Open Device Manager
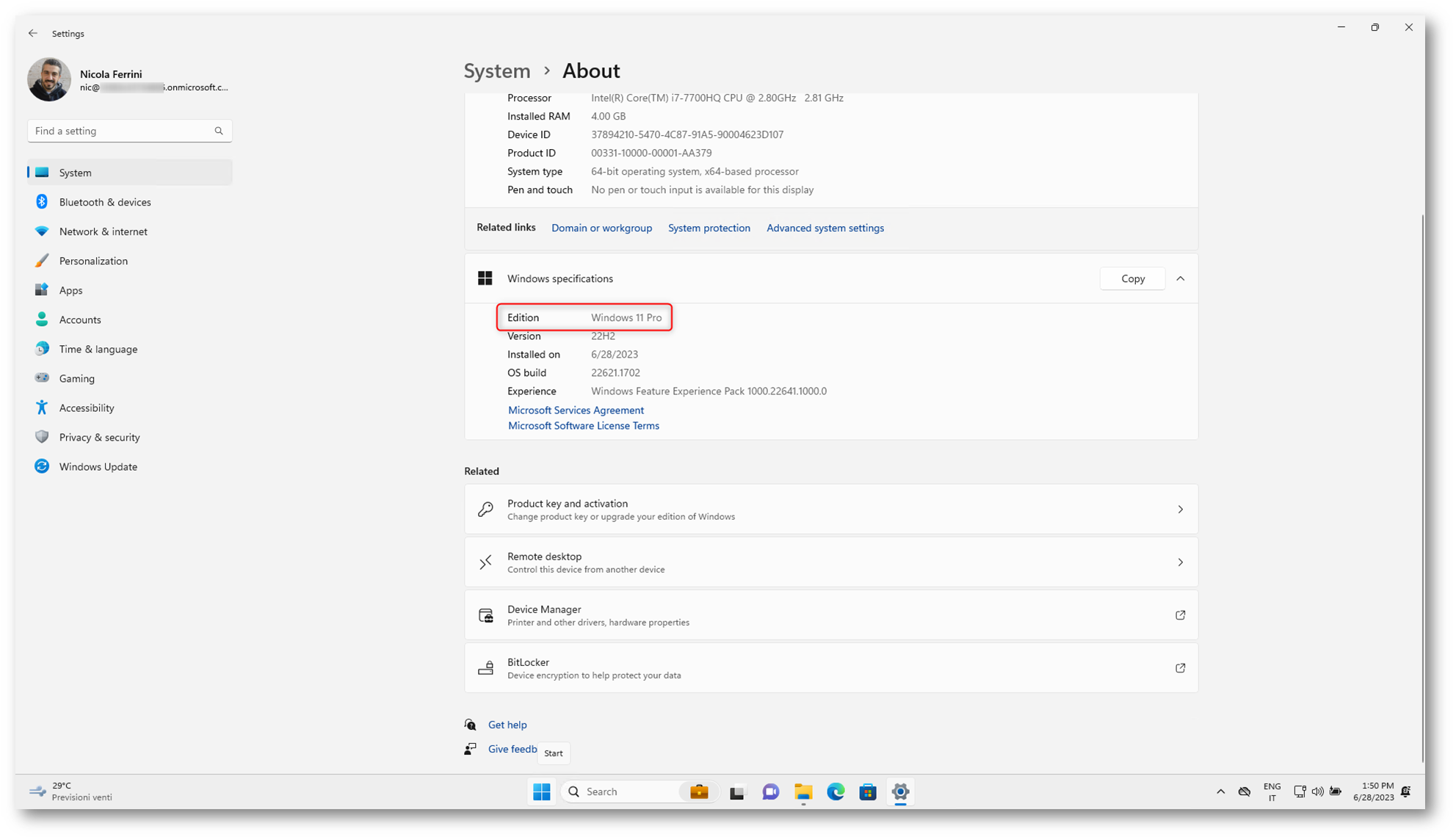Image resolution: width=1456 pixels, height=840 pixels. 830,615
